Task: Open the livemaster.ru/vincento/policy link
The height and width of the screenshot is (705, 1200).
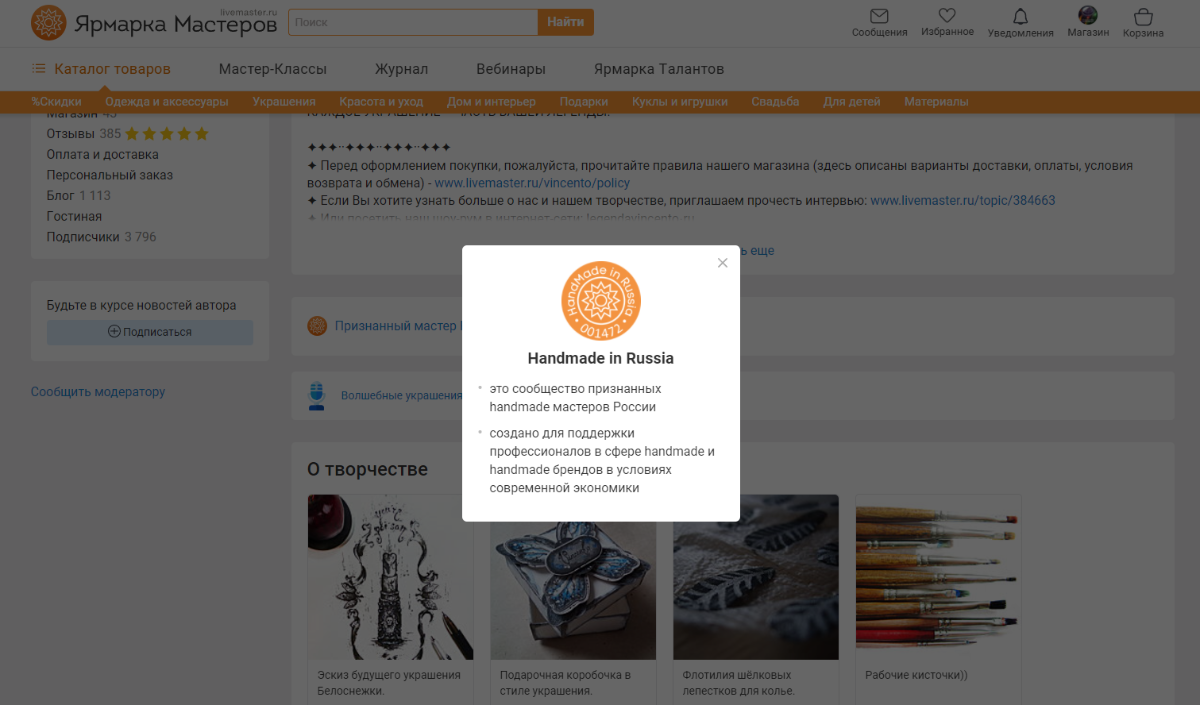Action: tap(532, 184)
